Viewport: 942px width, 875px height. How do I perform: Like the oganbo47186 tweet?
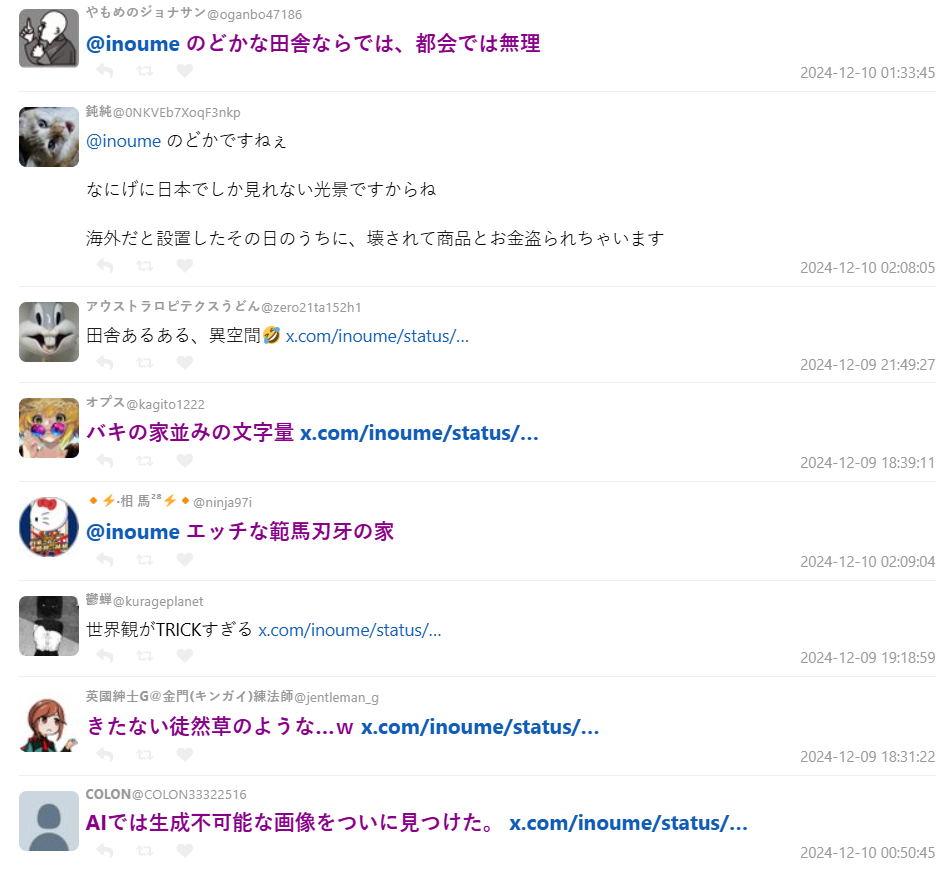pyautogui.click(x=185, y=71)
